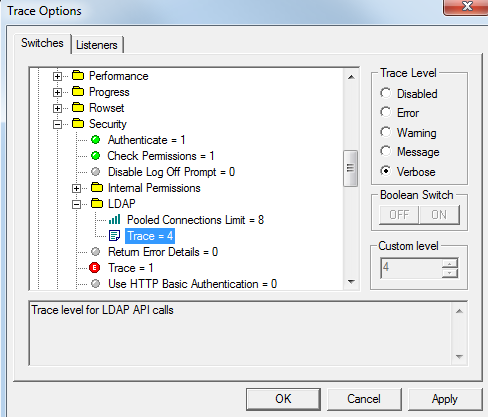Click the 'Performance' tree label
Screen dimensions: 488x417
click(119, 76)
